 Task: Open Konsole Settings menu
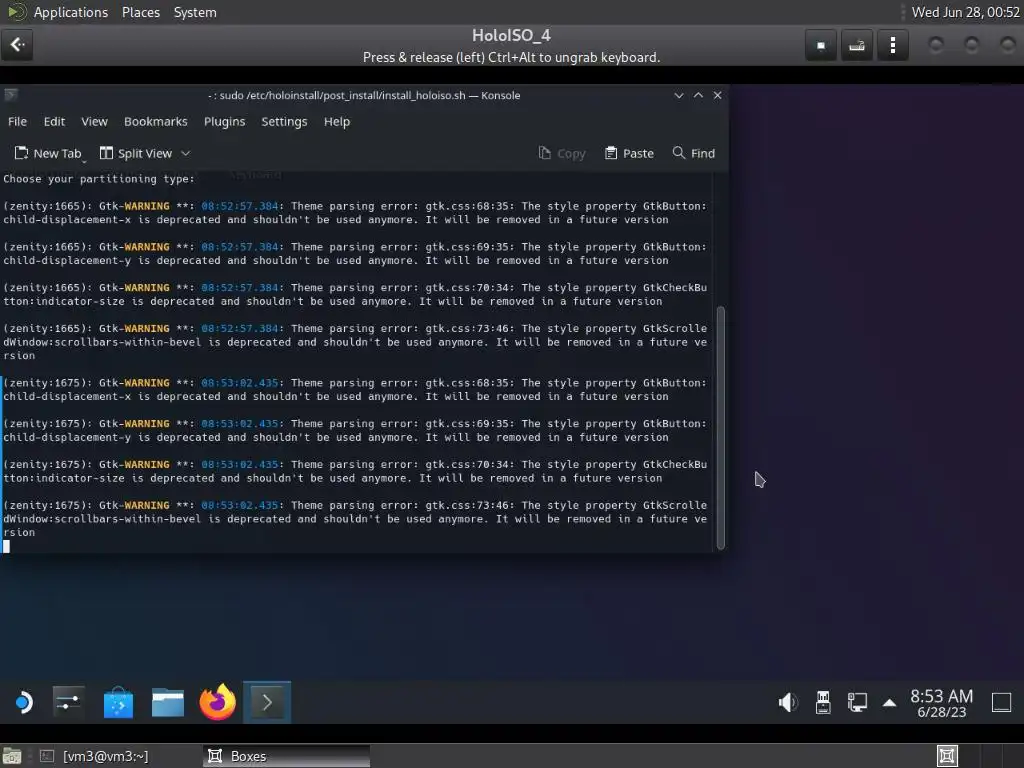pos(284,121)
